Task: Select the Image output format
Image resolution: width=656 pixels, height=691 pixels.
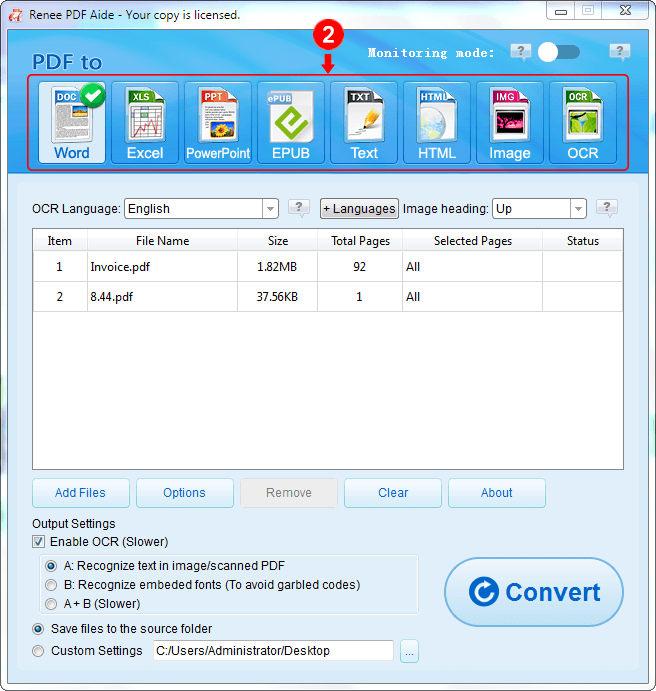Action: (x=510, y=122)
